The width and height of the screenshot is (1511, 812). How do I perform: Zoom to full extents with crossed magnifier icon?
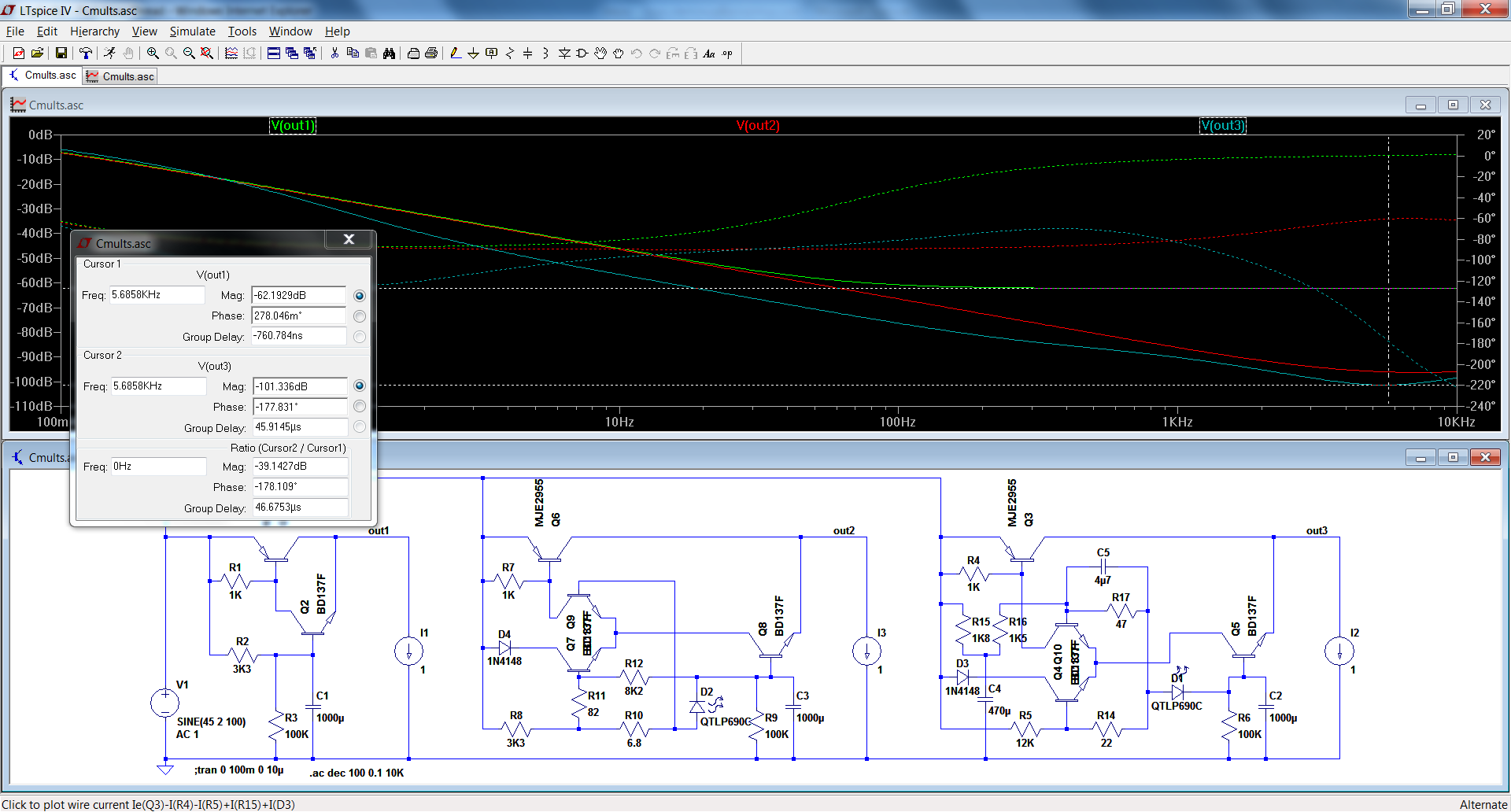(207, 54)
